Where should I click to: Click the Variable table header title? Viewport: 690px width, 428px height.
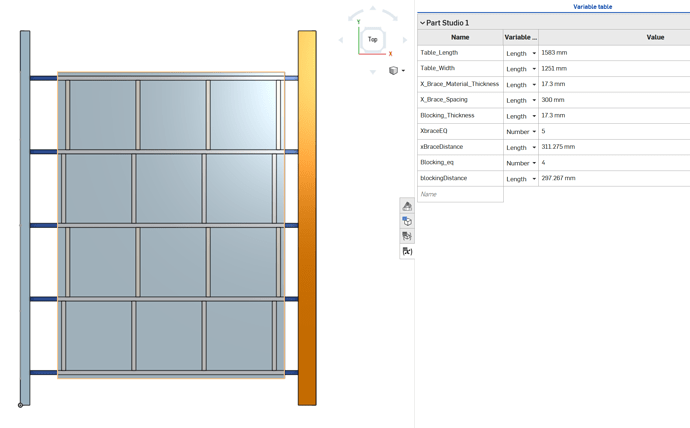click(x=592, y=7)
